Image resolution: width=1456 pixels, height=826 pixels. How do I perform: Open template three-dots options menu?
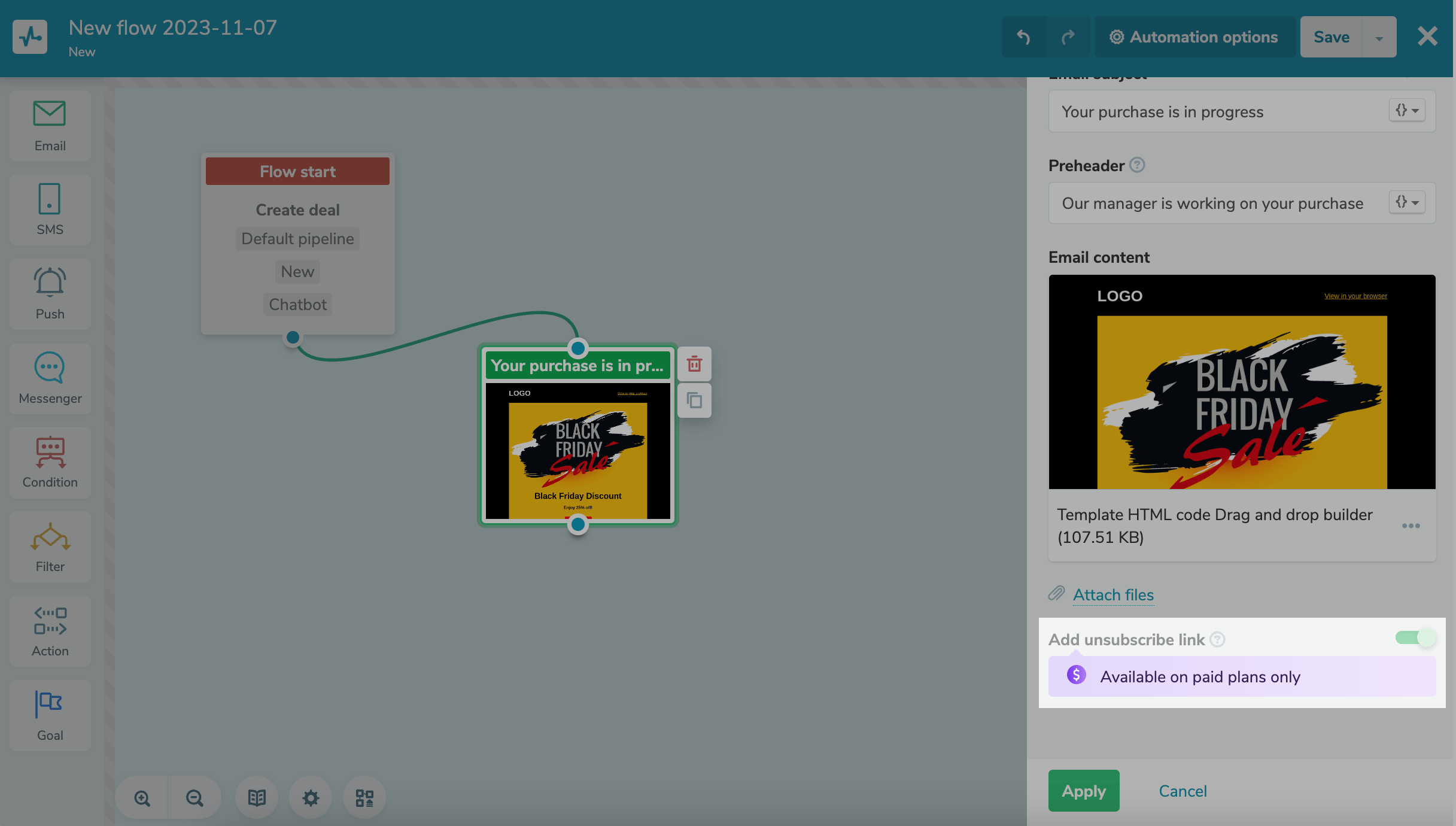click(1411, 526)
